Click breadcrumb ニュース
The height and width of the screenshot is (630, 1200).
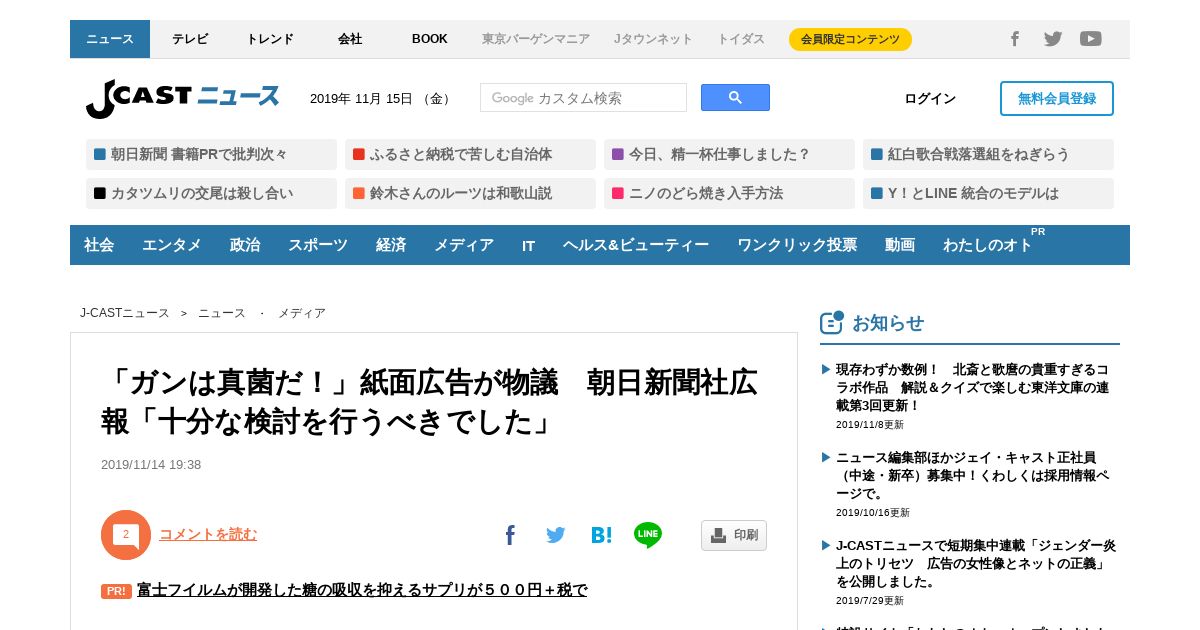click(222, 313)
